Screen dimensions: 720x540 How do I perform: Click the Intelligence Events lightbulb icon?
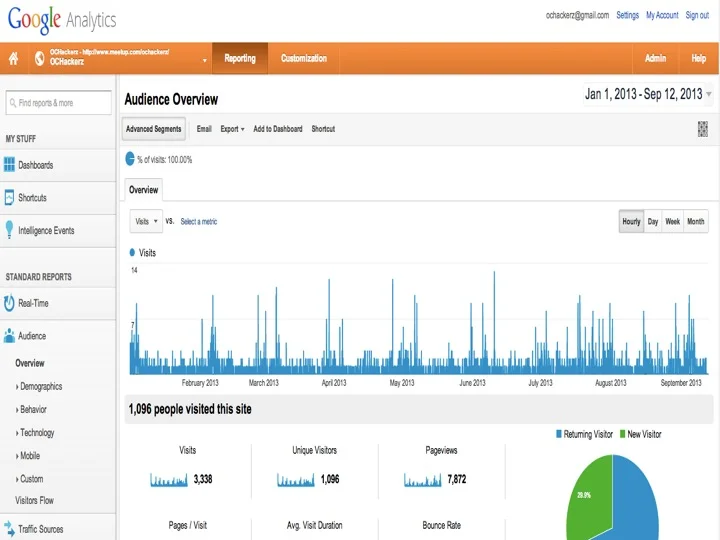[9, 230]
